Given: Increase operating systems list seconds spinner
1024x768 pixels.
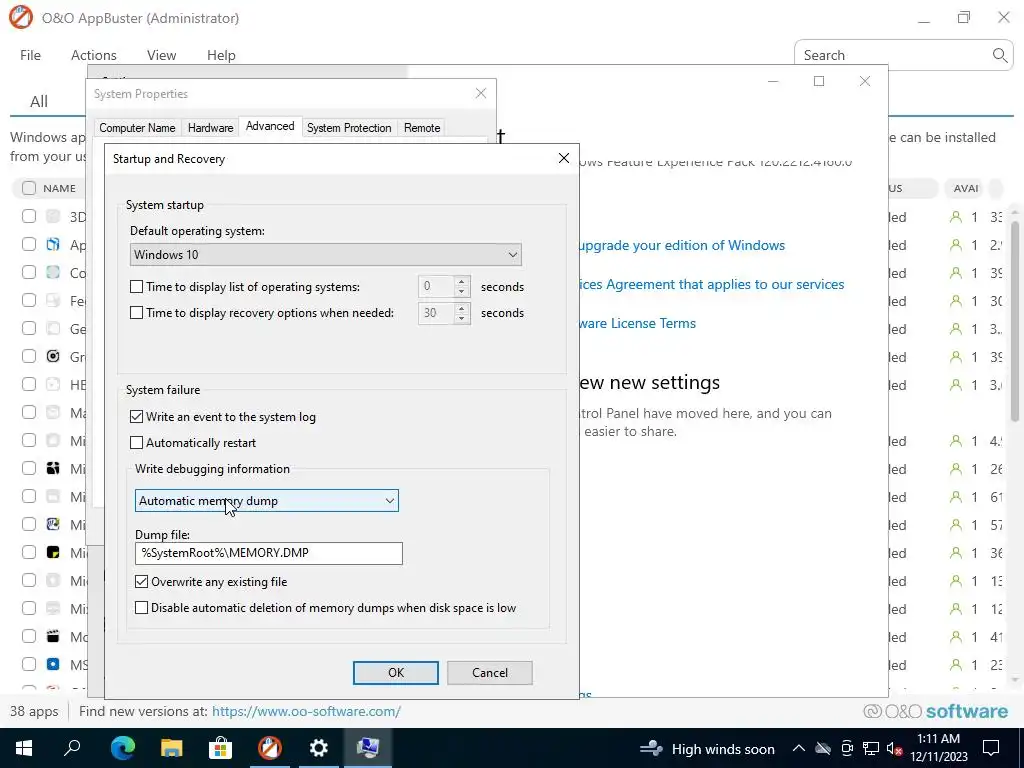Looking at the screenshot, I should click(462, 281).
